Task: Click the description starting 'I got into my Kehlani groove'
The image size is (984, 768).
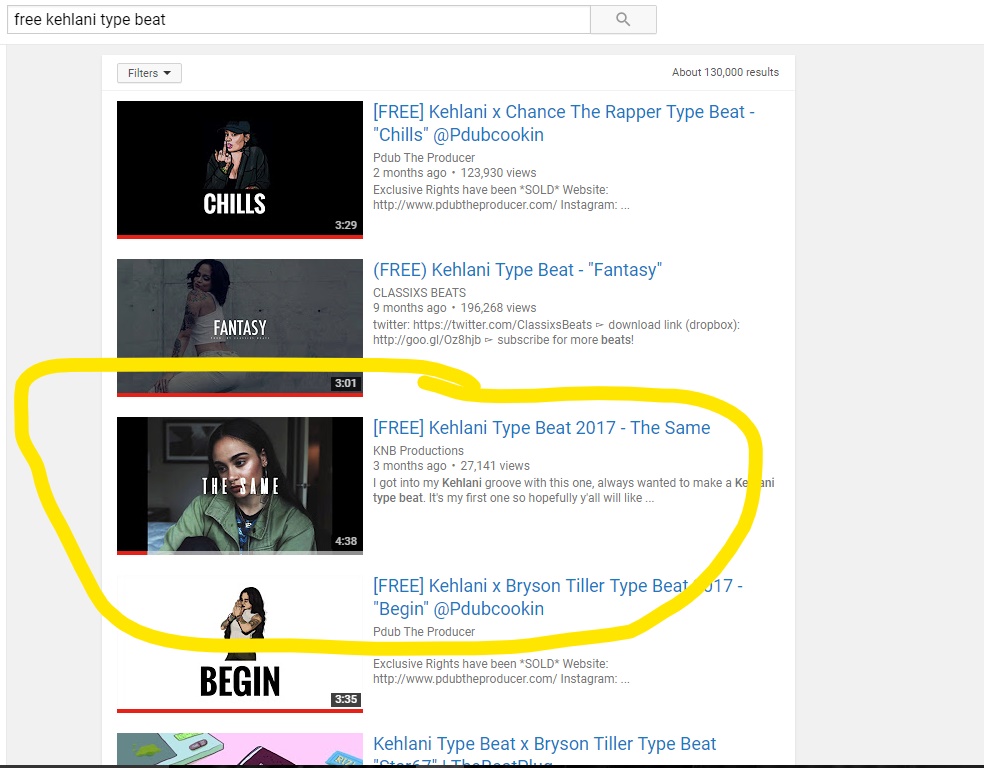Action: click(x=574, y=490)
